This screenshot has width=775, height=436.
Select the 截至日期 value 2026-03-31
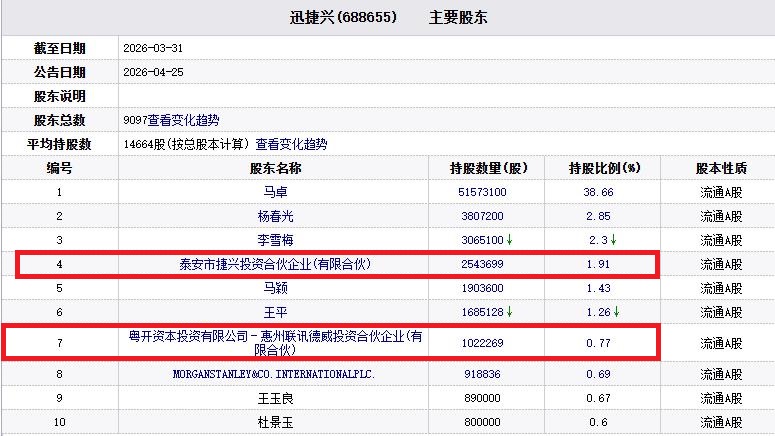click(153, 48)
